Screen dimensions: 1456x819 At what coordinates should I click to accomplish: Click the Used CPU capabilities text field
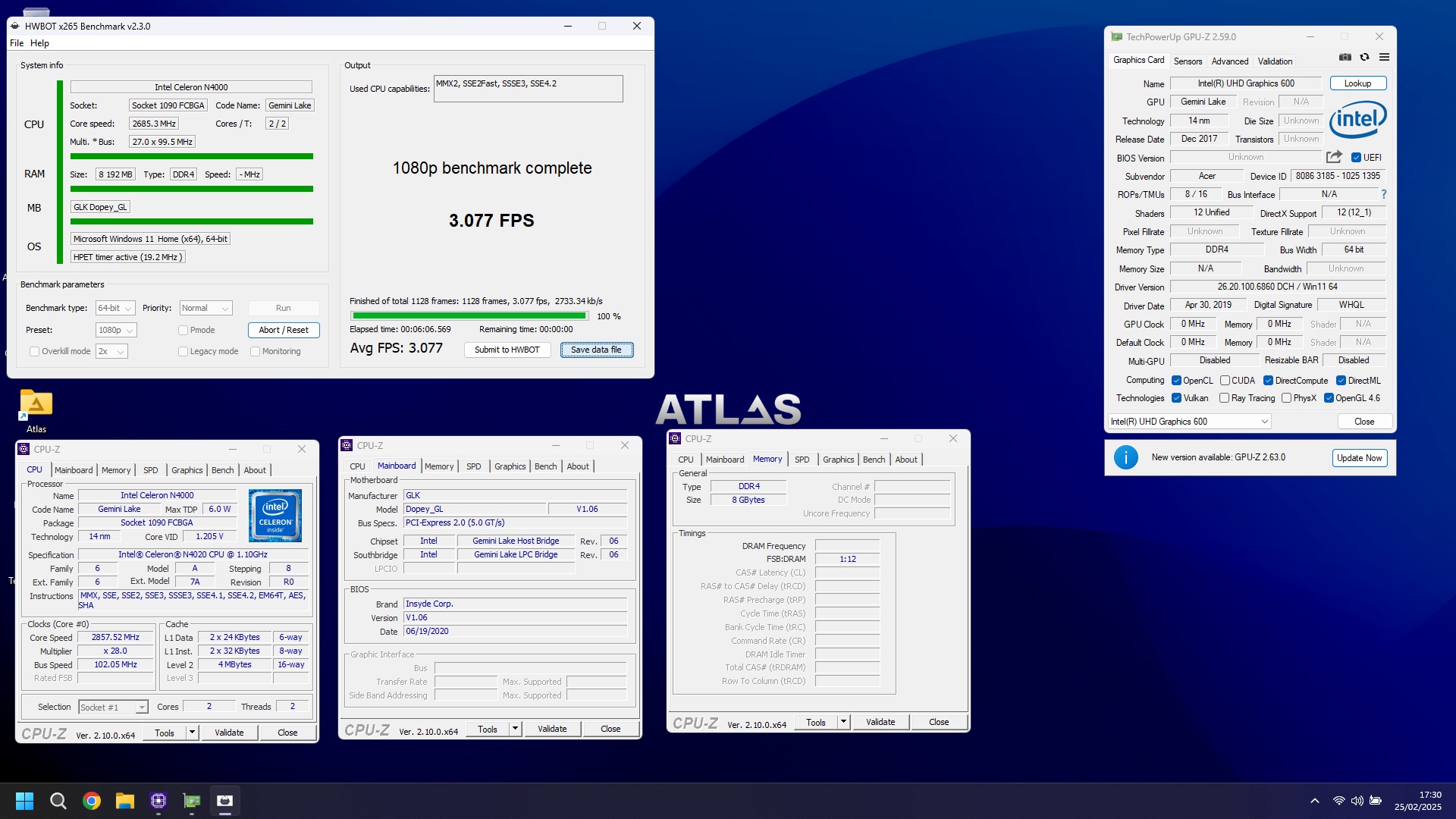click(528, 89)
